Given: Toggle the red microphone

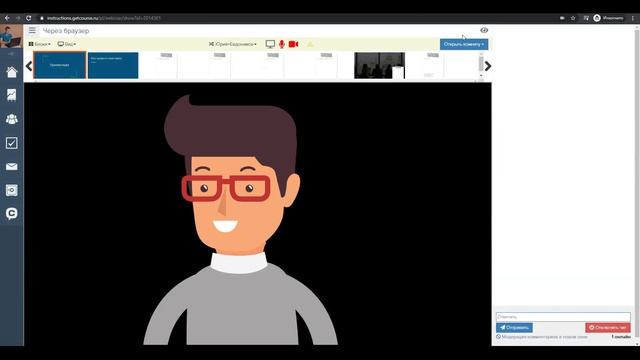Looking at the screenshot, I should pyautogui.click(x=282, y=44).
